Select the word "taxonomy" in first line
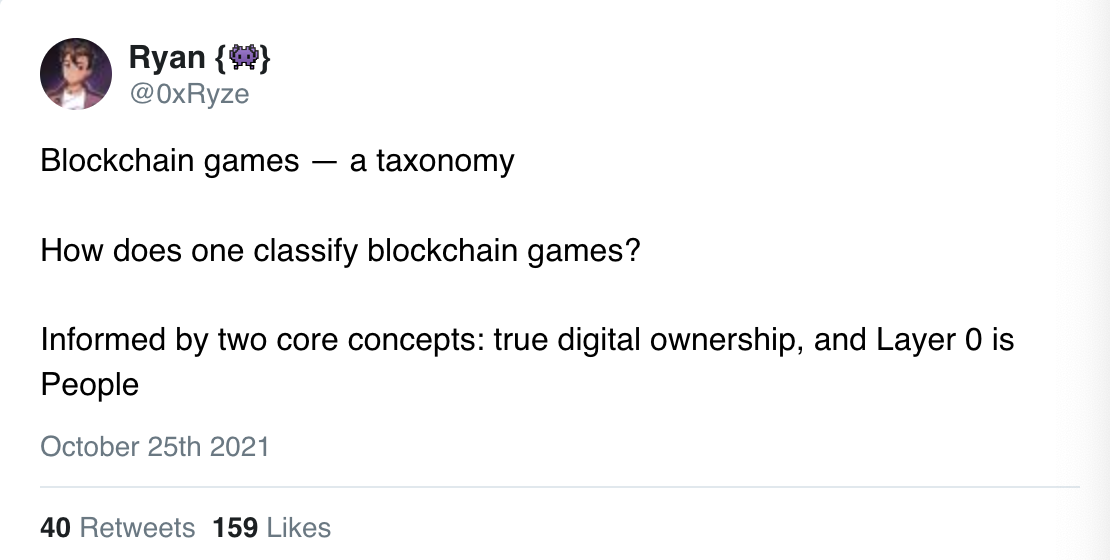 pyautogui.click(x=446, y=160)
